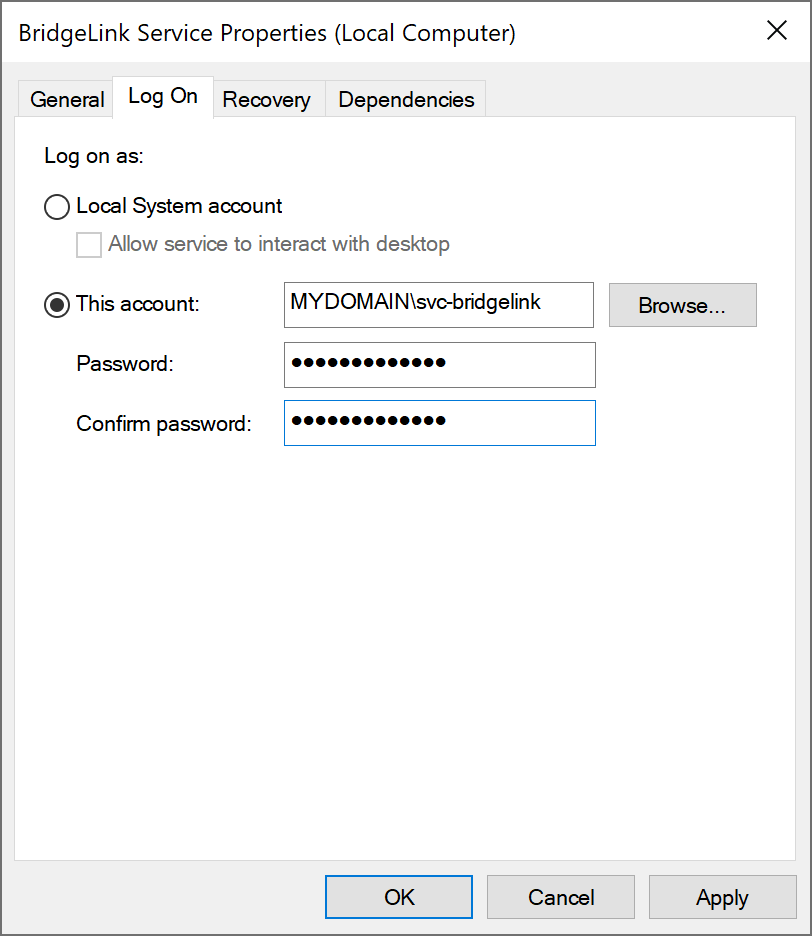Screen dimensions: 812x936
Task: Select Local System account radio button
Action: pyautogui.click(x=57, y=207)
